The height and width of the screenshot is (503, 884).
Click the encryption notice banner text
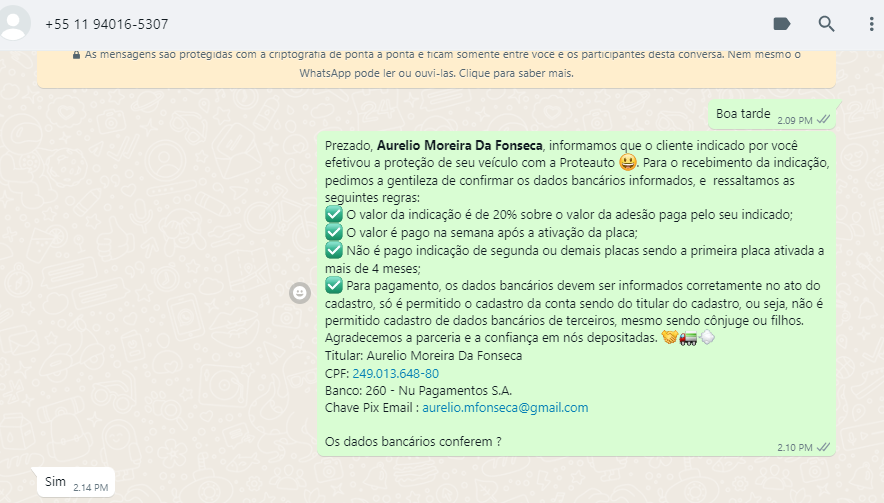point(436,64)
